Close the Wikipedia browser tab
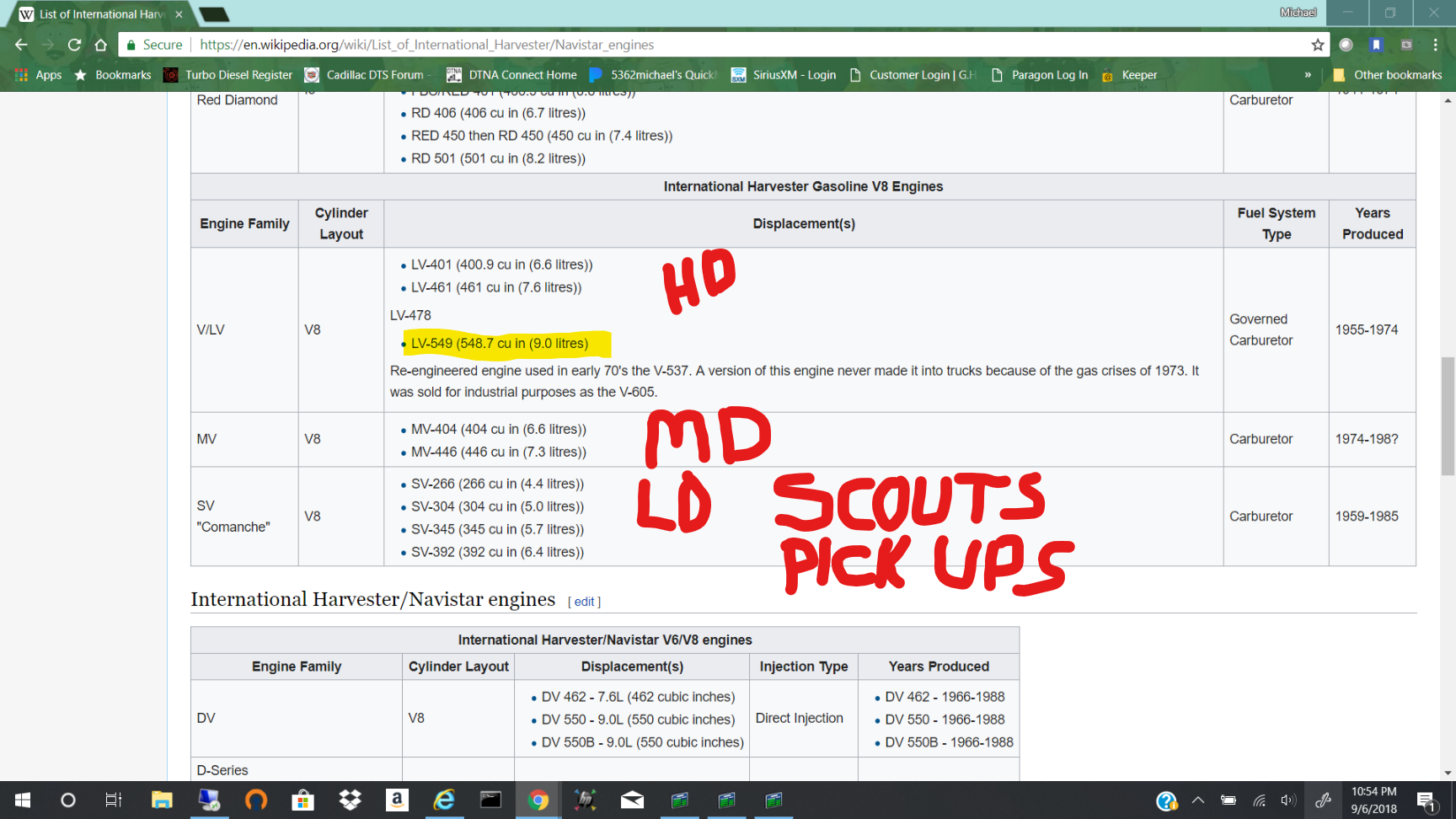Image resolution: width=1456 pixels, height=819 pixels. pyautogui.click(x=179, y=14)
